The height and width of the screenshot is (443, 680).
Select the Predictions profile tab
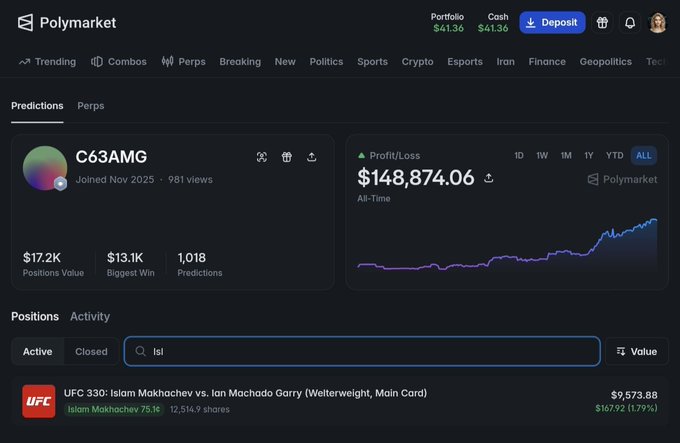(x=37, y=106)
